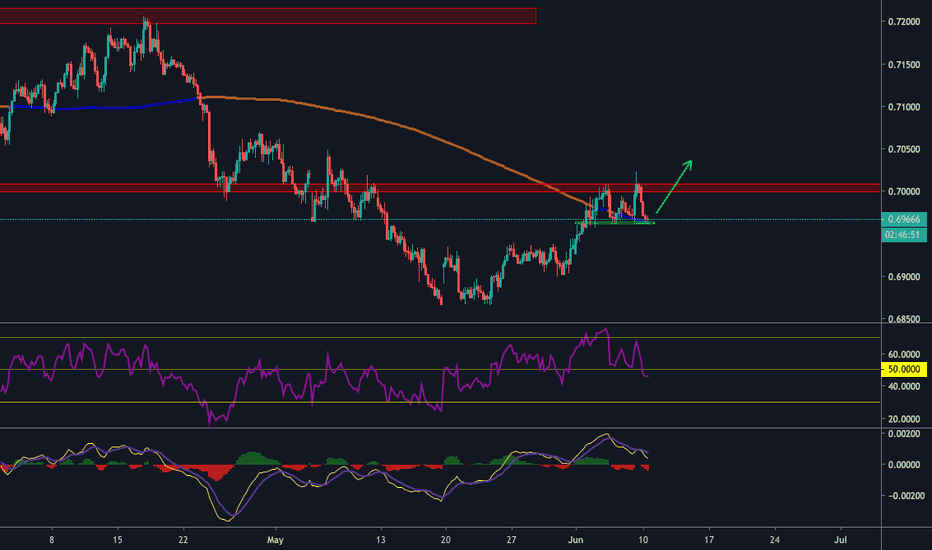Select the 0.70500 price axis label
932x550 pixels.
(x=904, y=149)
